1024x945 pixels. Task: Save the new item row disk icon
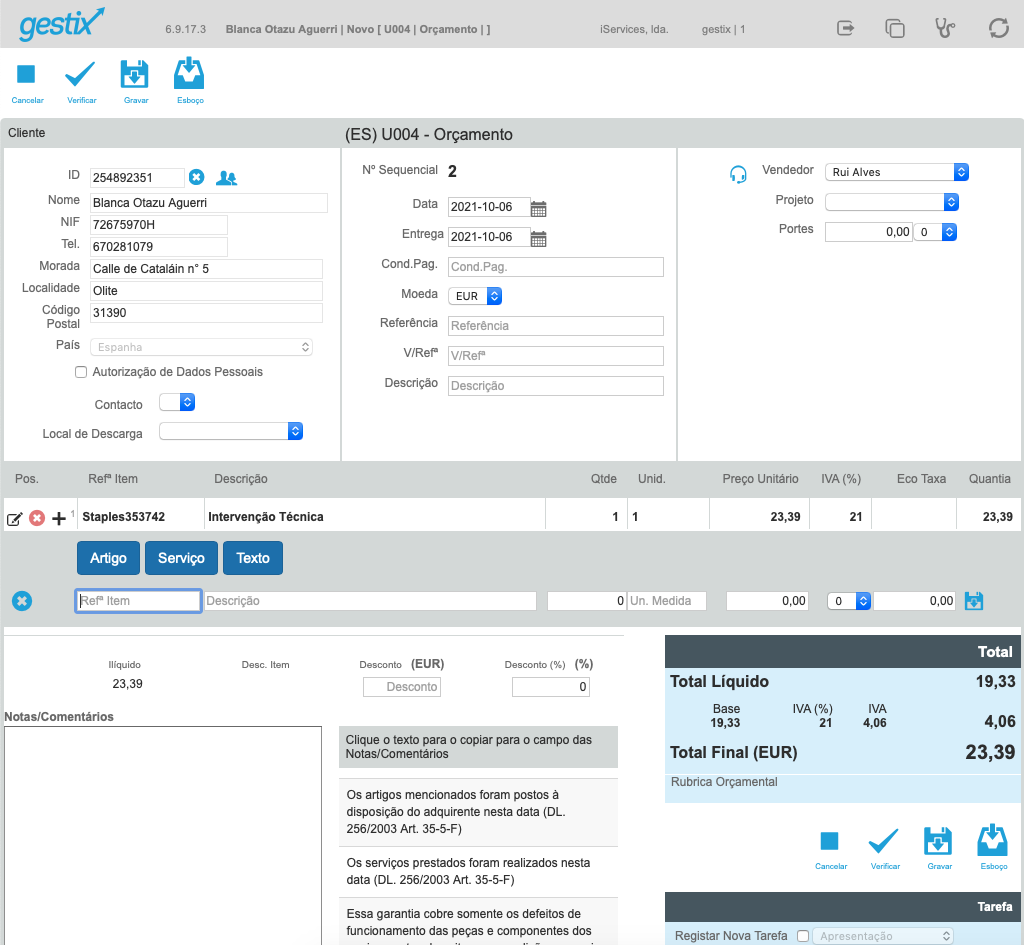(x=974, y=601)
